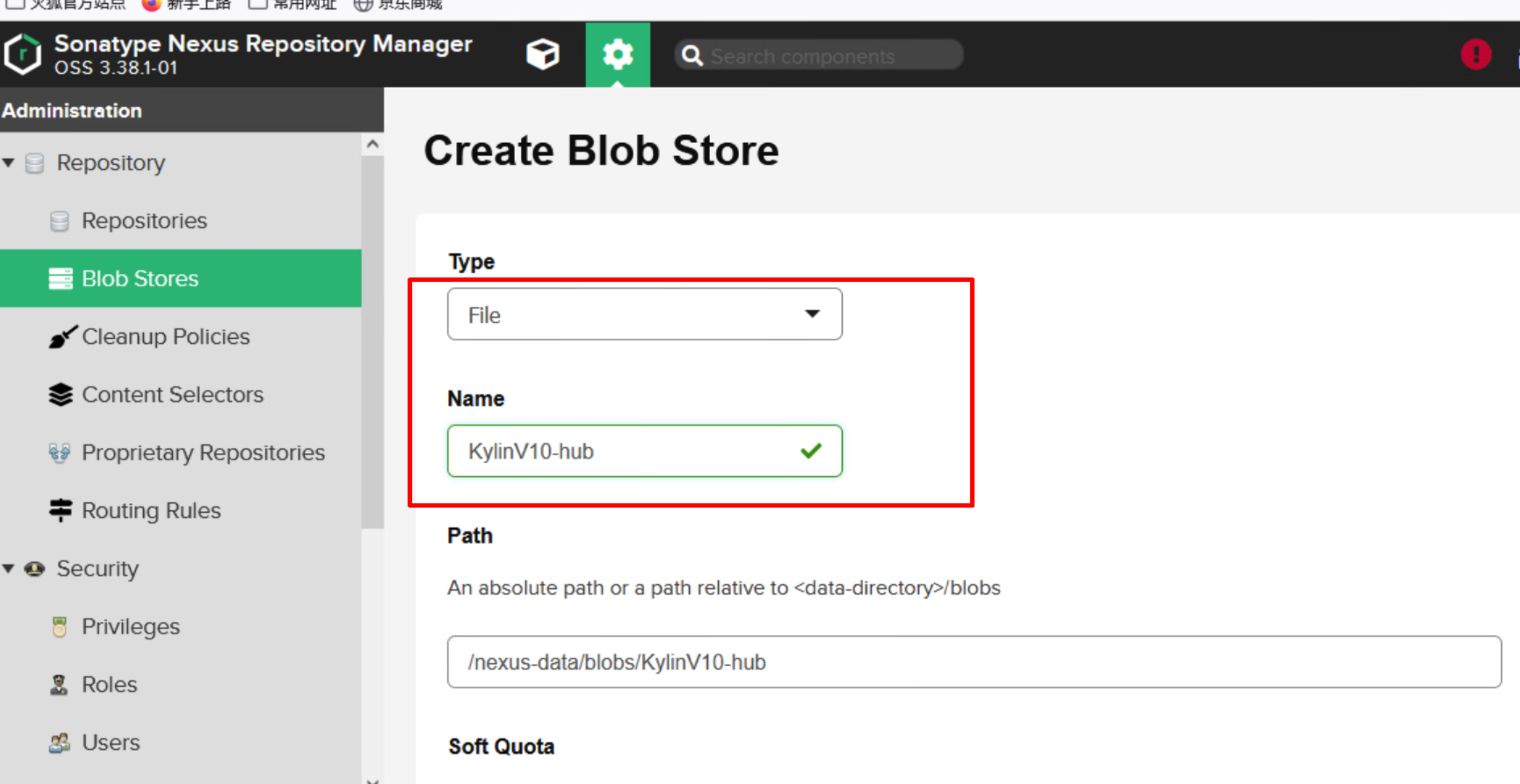
Task: Open the Administration gear icon
Action: [x=617, y=54]
